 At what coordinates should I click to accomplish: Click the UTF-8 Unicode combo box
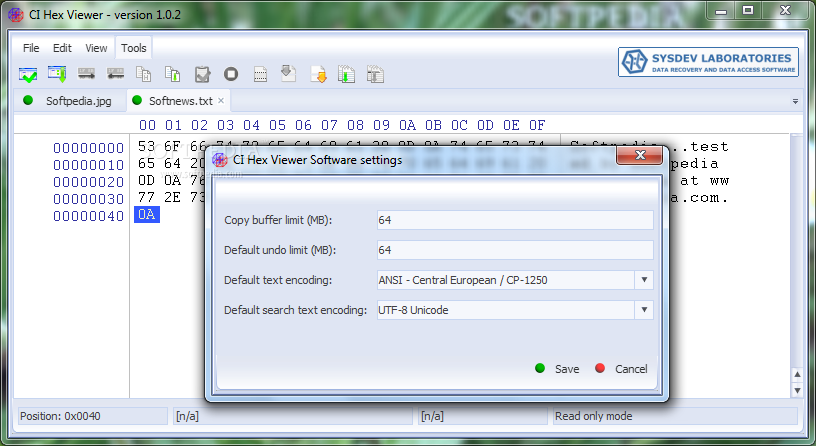pos(515,310)
